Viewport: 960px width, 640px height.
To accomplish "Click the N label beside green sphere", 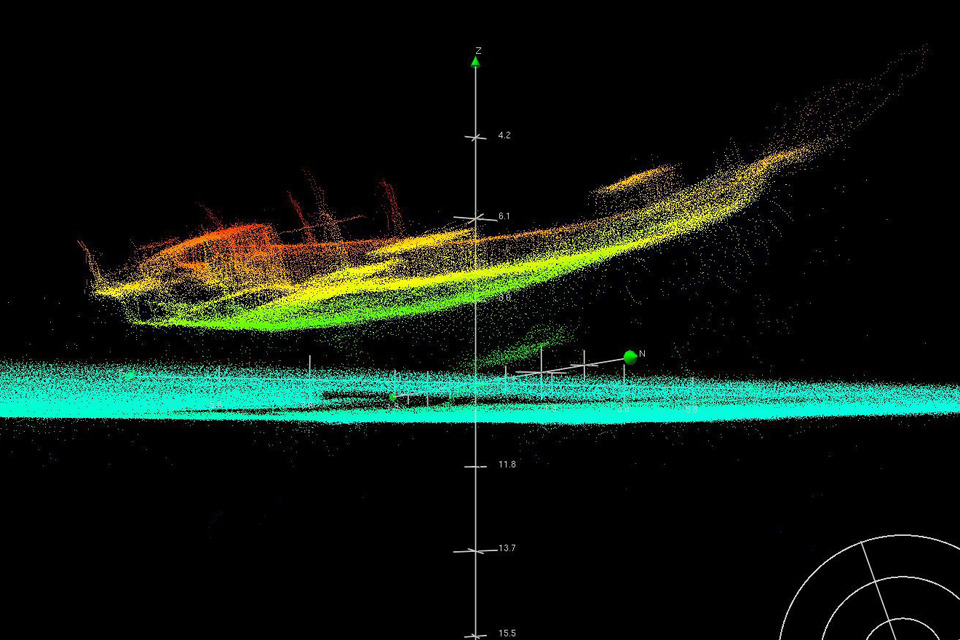I will tap(643, 353).
